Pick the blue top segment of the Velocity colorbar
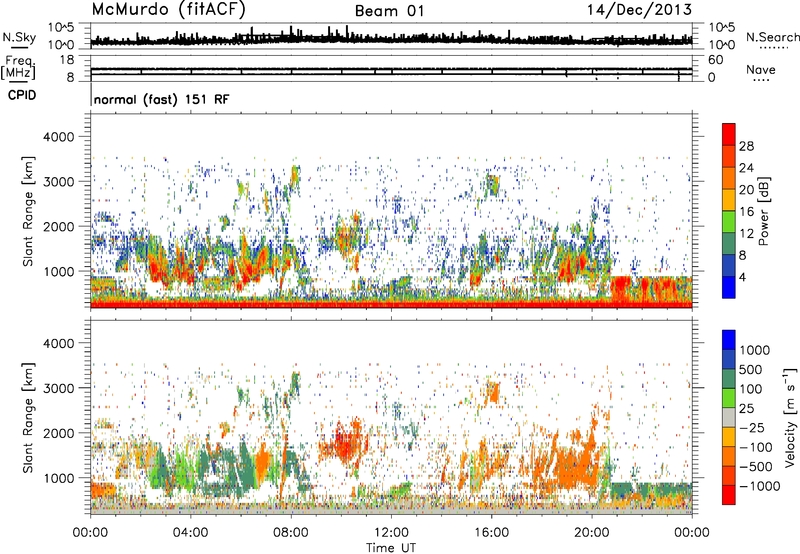Screen dimensions: 800x554 729,340
